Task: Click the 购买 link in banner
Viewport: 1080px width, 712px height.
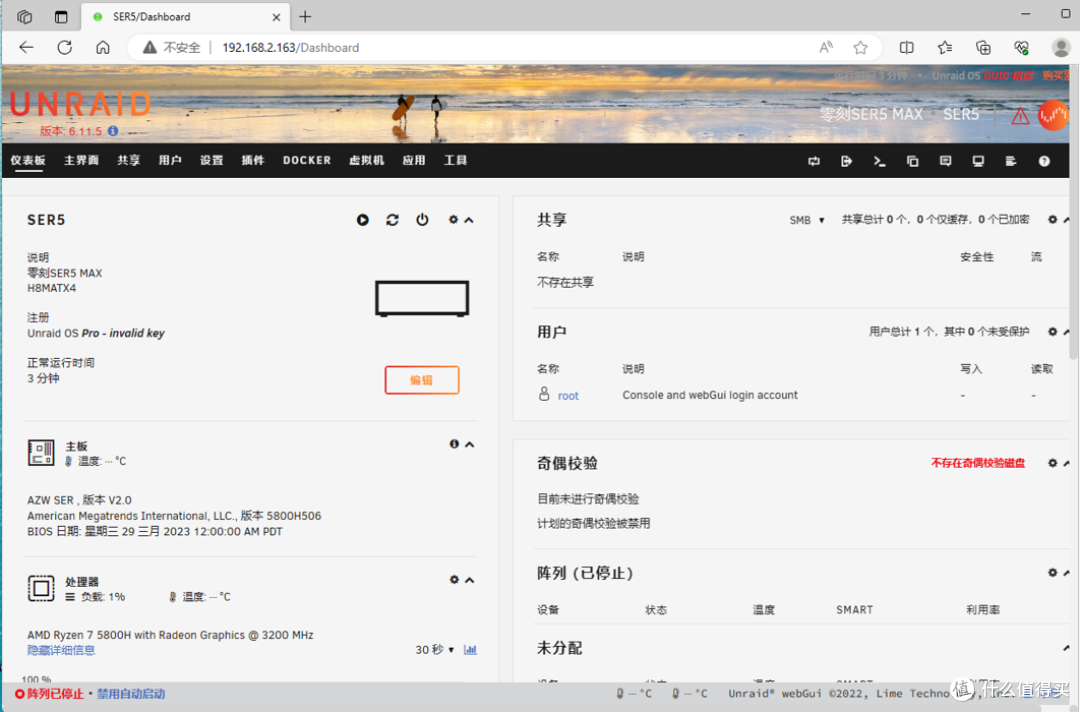Action: (1056, 76)
